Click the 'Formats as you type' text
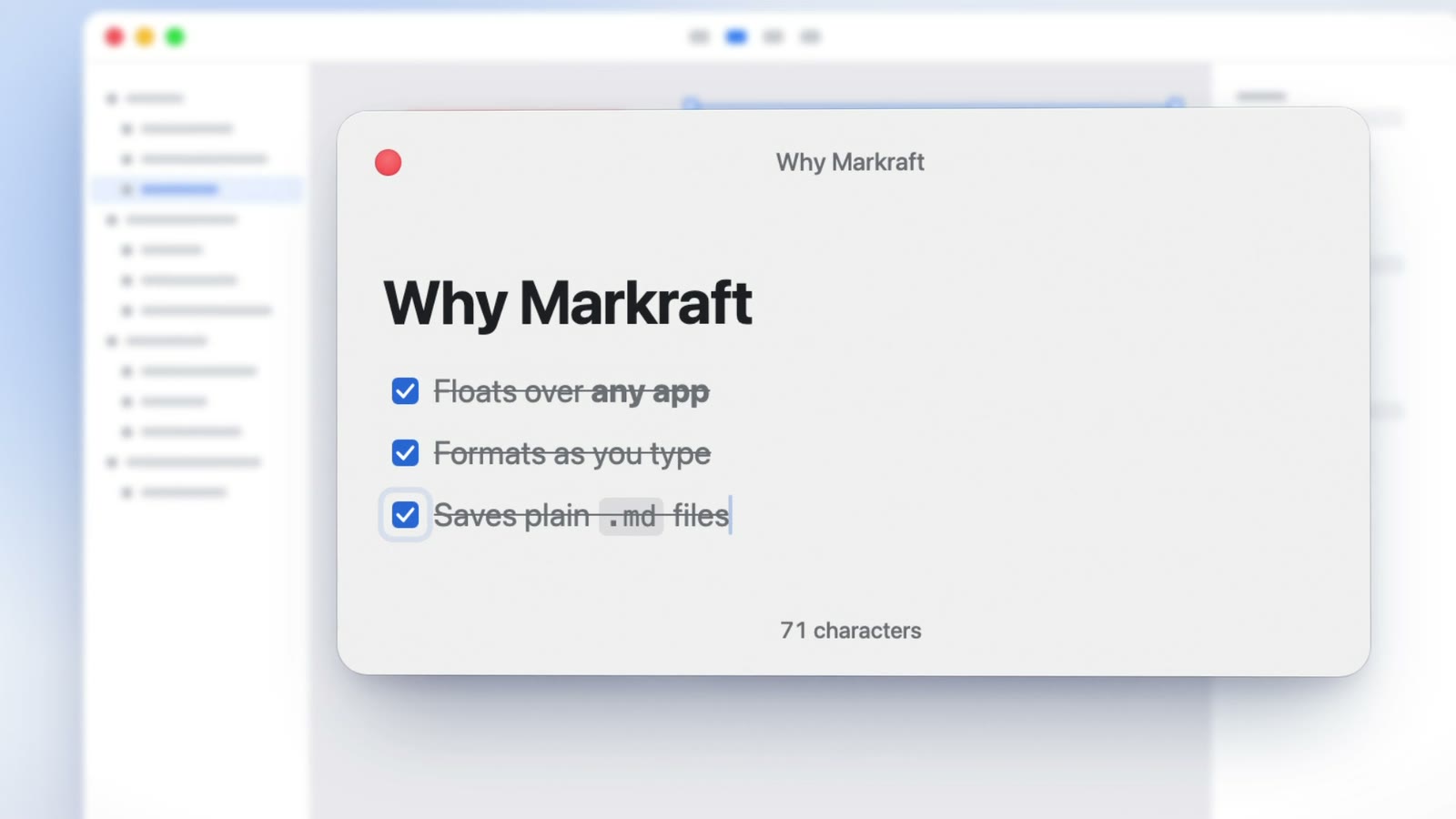The image size is (1456, 819). coord(571,454)
